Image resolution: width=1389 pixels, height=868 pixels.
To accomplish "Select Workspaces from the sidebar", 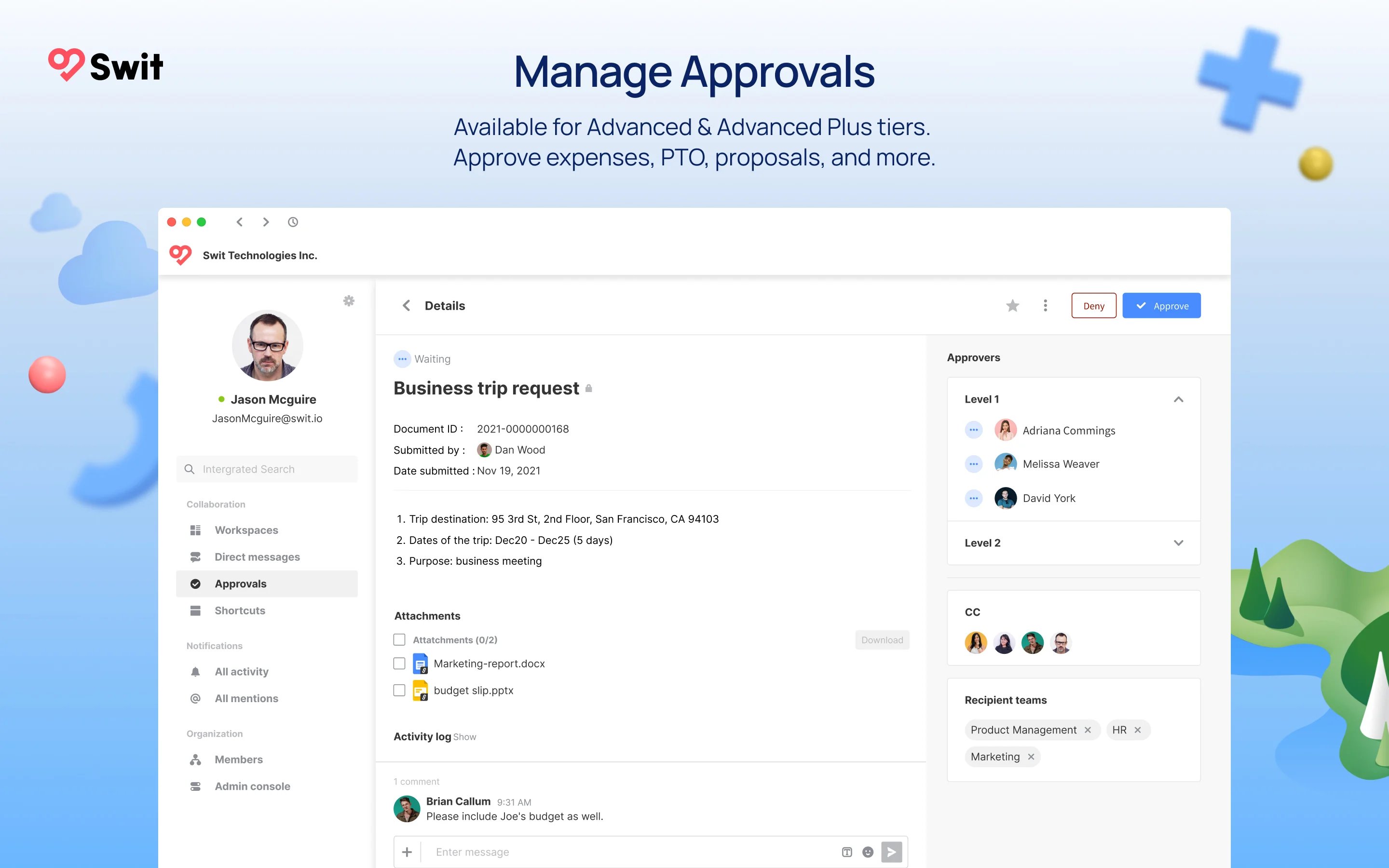I will [245, 530].
